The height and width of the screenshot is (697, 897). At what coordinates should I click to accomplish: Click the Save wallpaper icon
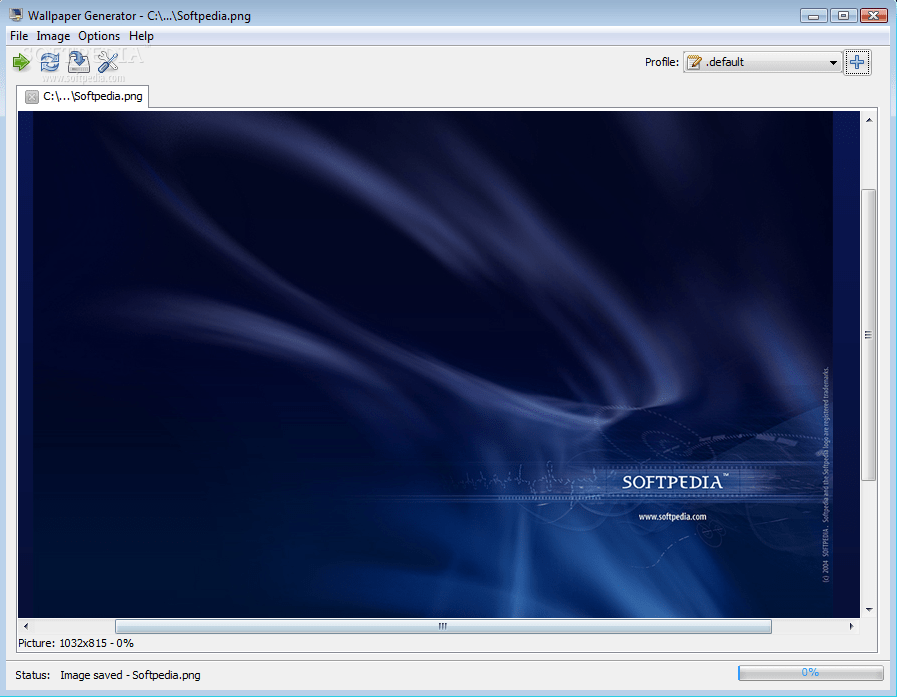coord(78,62)
